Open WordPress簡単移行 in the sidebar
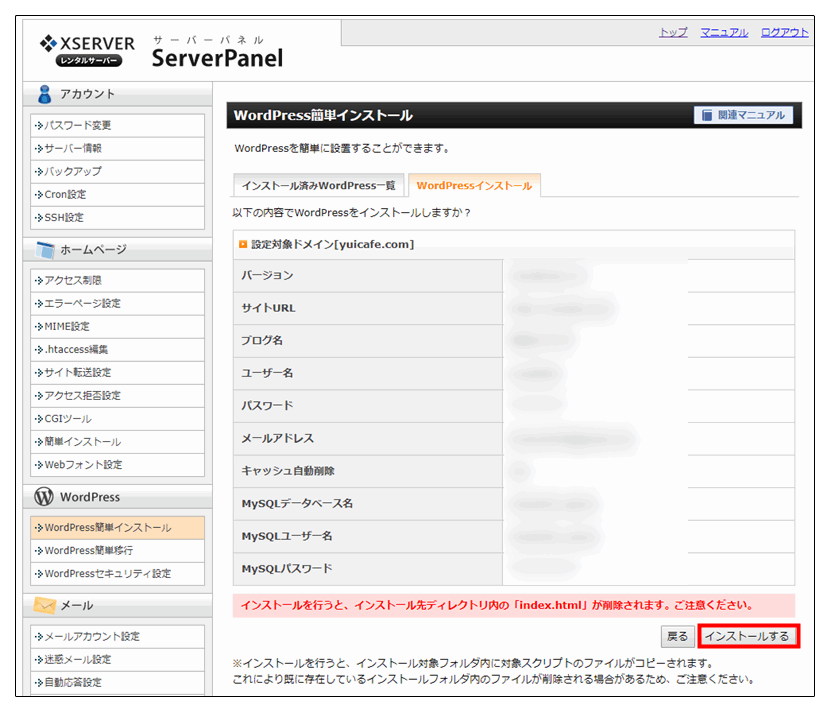Viewport: 830px width, 712px height. click(x=118, y=551)
